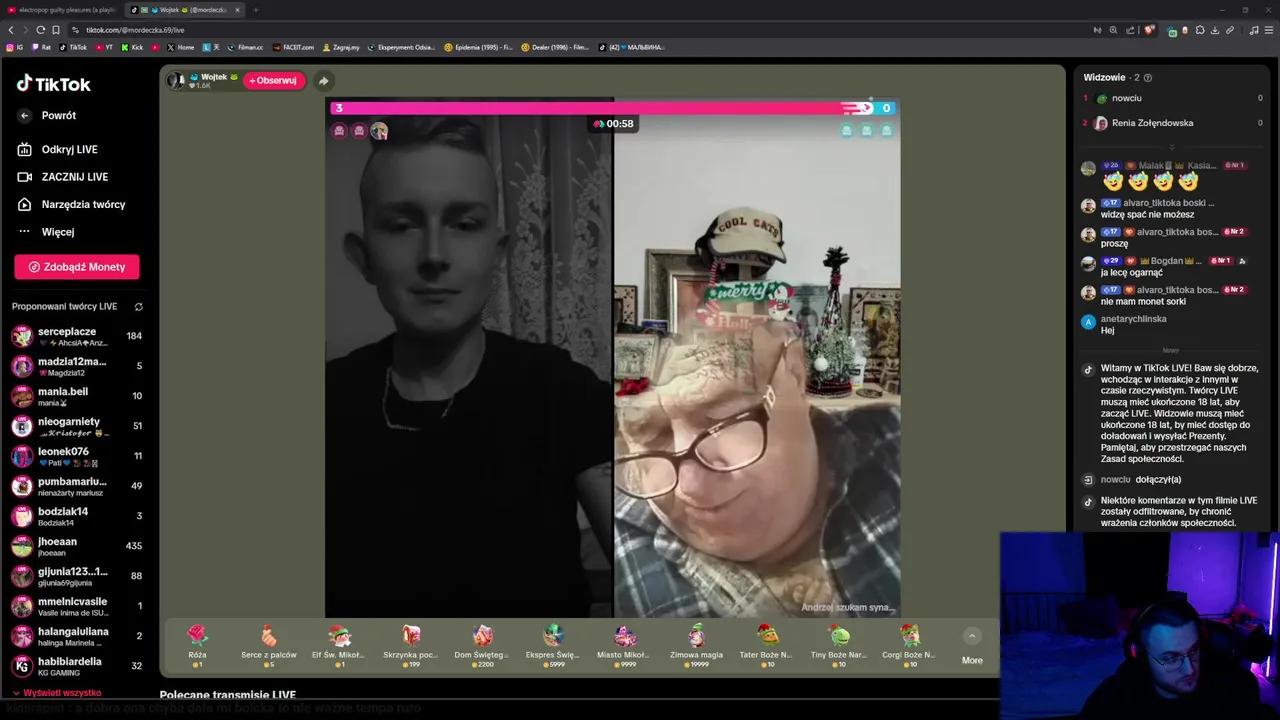1280x720 pixels.
Task: Open madzia12ma live creator row
Action: point(77,366)
